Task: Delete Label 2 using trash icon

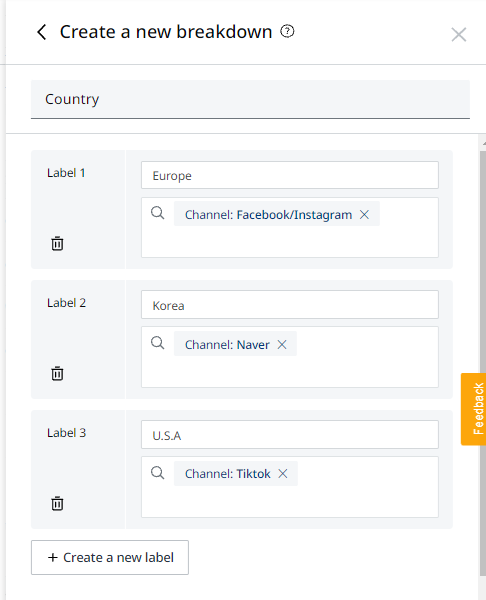Action: [57, 373]
